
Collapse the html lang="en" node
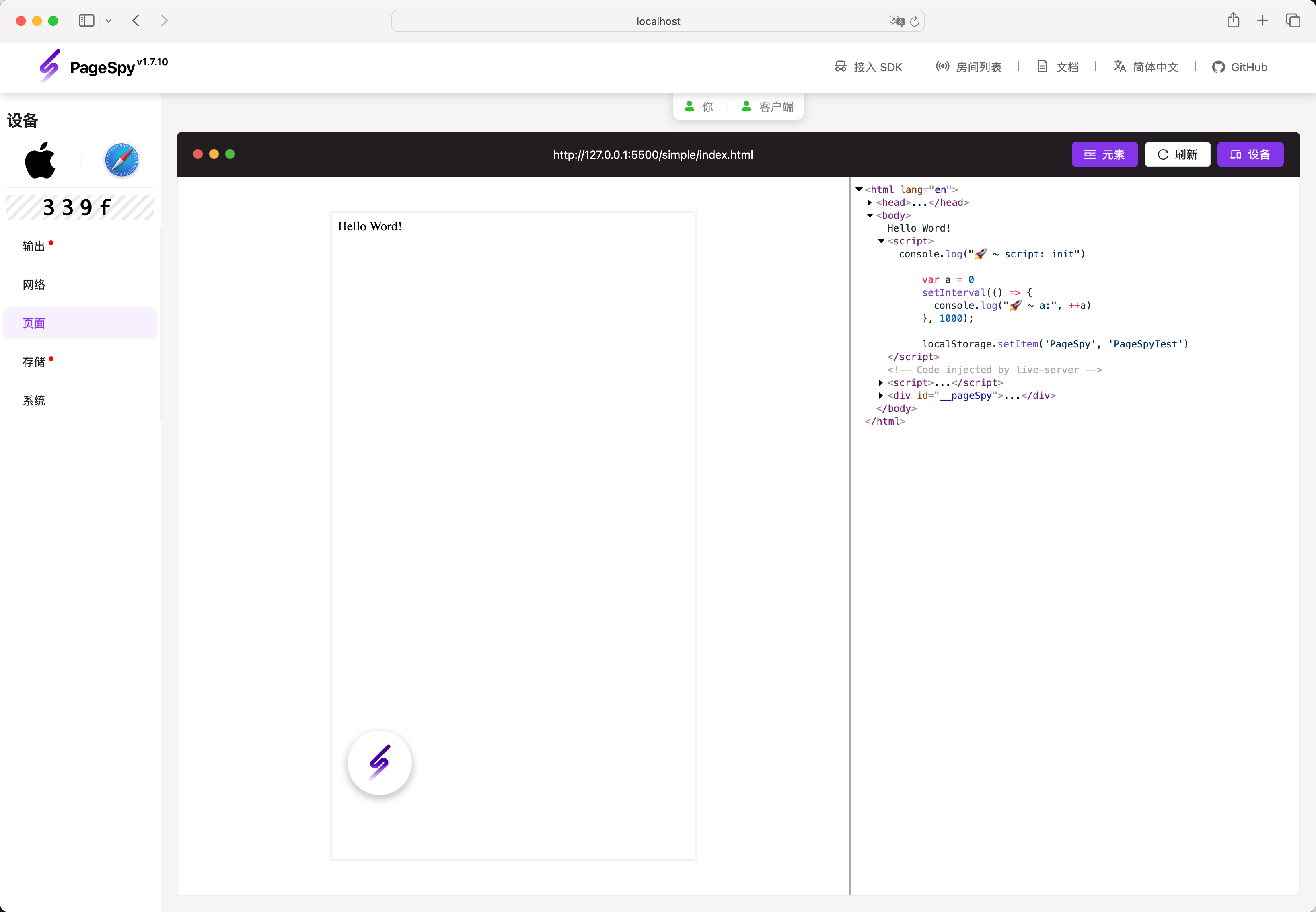tap(859, 189)
